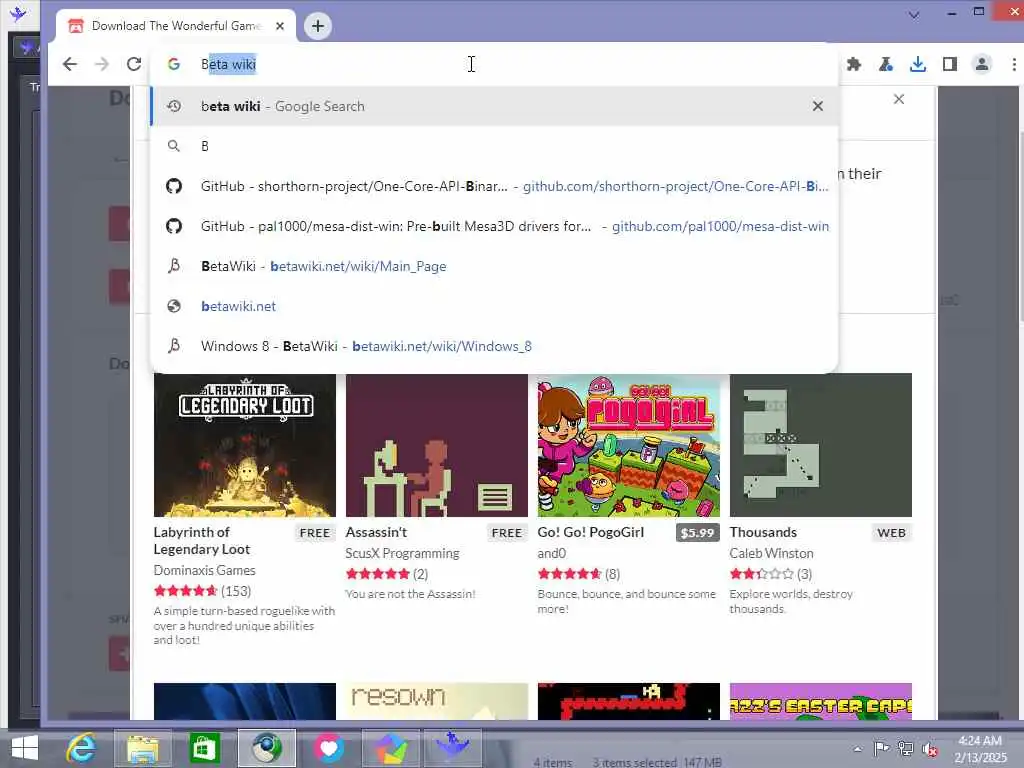This screenshot has height=768, width=1024.
Task: Visit Dominaxis Games author page
Action: (x=204, y=570)
